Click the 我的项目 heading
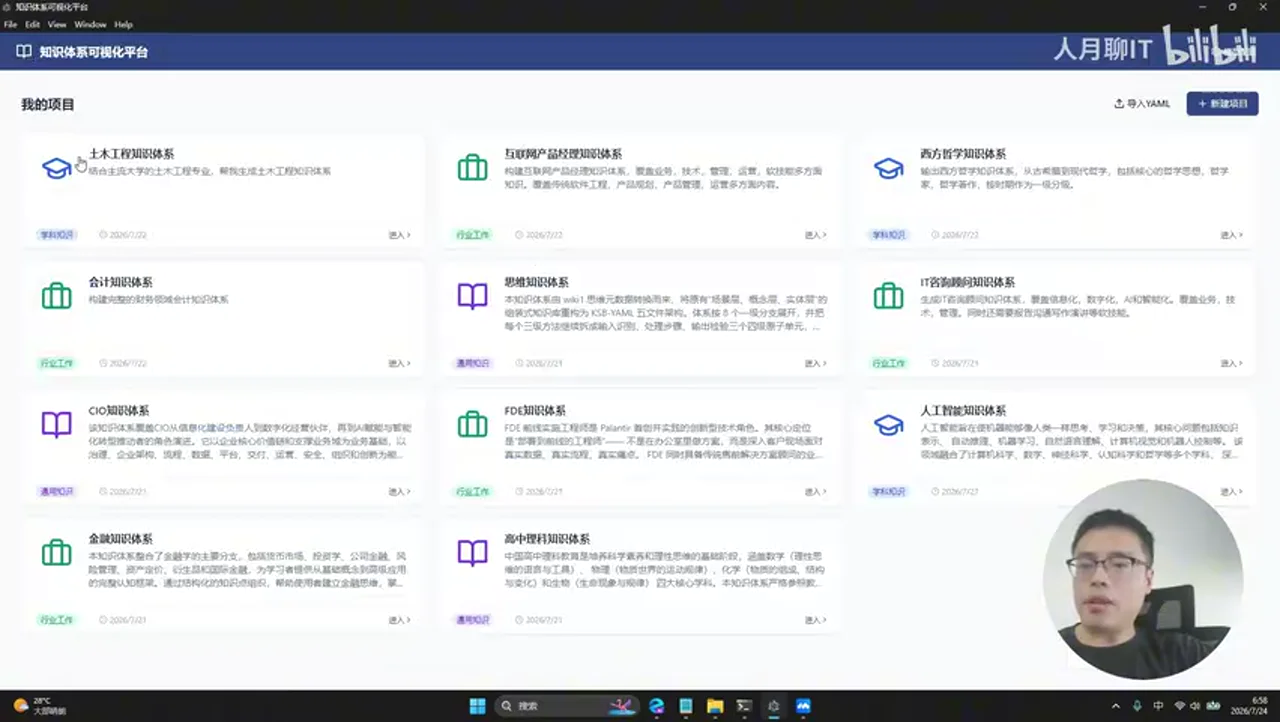 48,104
